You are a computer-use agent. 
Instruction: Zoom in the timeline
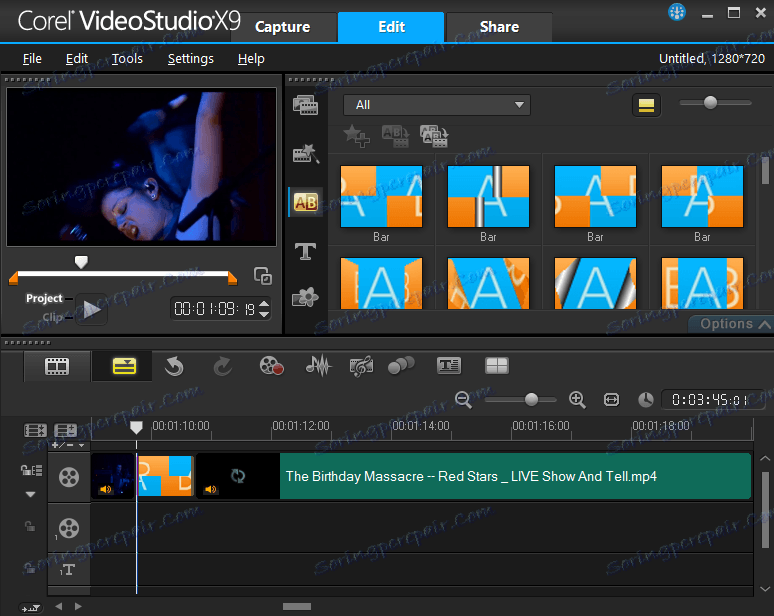577,399
